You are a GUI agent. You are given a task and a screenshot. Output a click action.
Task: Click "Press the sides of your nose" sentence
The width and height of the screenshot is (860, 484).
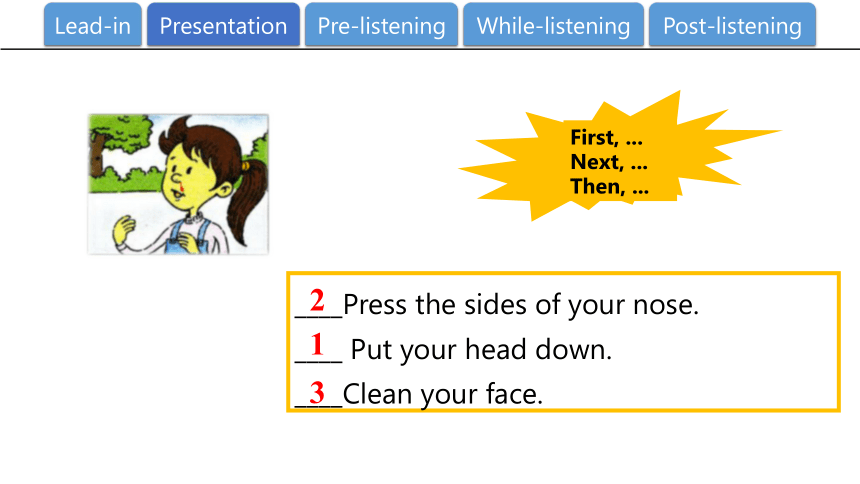click(521, 305)
